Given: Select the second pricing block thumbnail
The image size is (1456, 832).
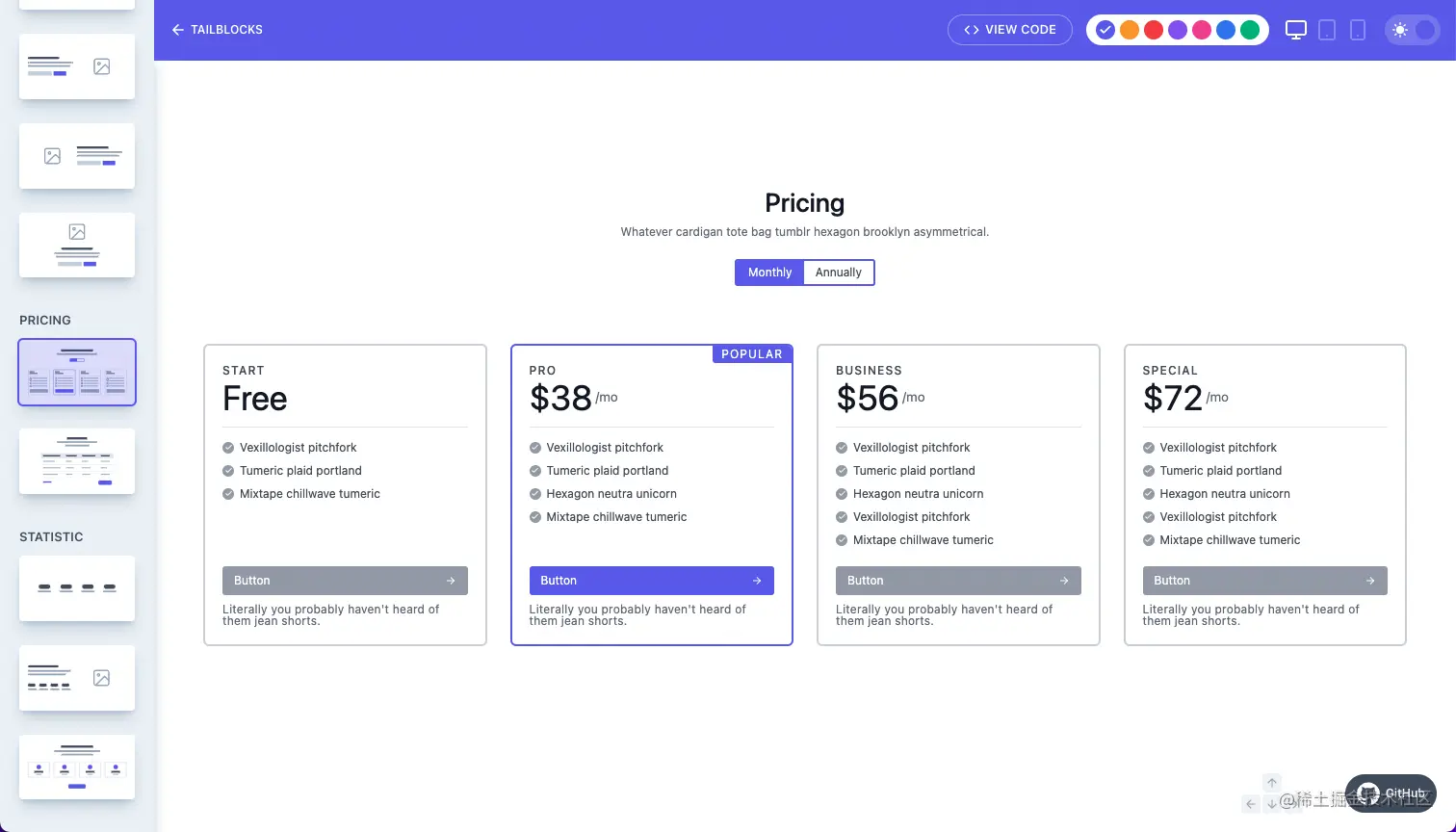Looking at the screenshot, I should tap(77, 461).
